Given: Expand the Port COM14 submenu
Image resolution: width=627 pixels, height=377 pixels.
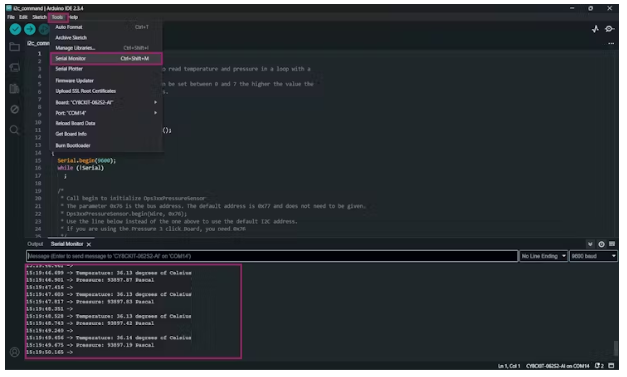Looking at the screenshot, I should [x=106, y=113].
